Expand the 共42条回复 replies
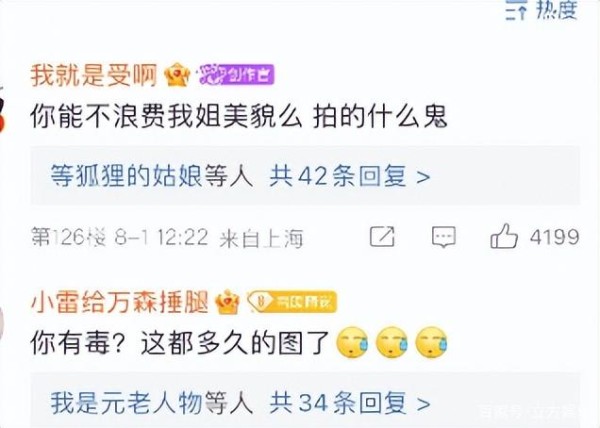600x428 pixels. point(349,176)
